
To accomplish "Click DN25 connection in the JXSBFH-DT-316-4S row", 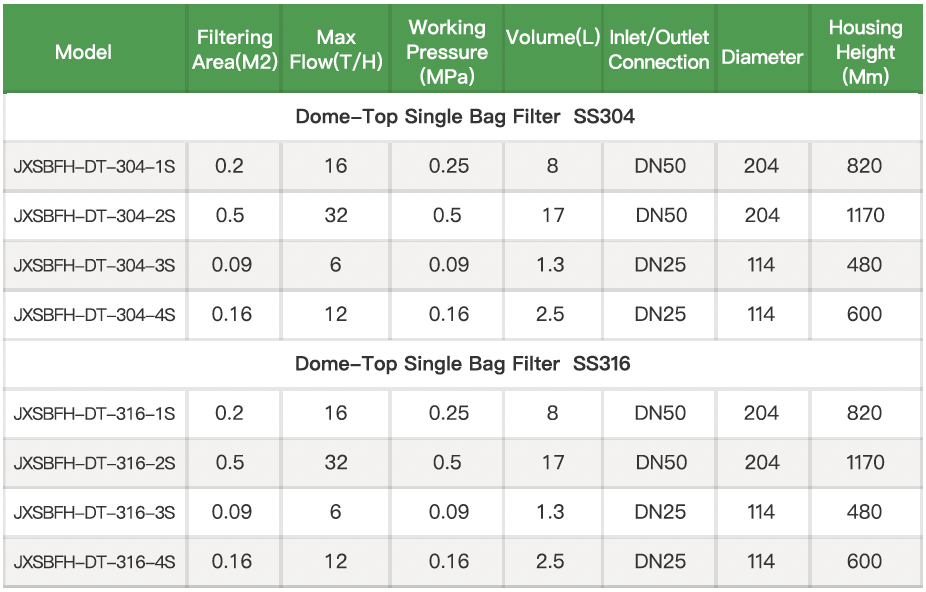I will (x=660, y=562).
